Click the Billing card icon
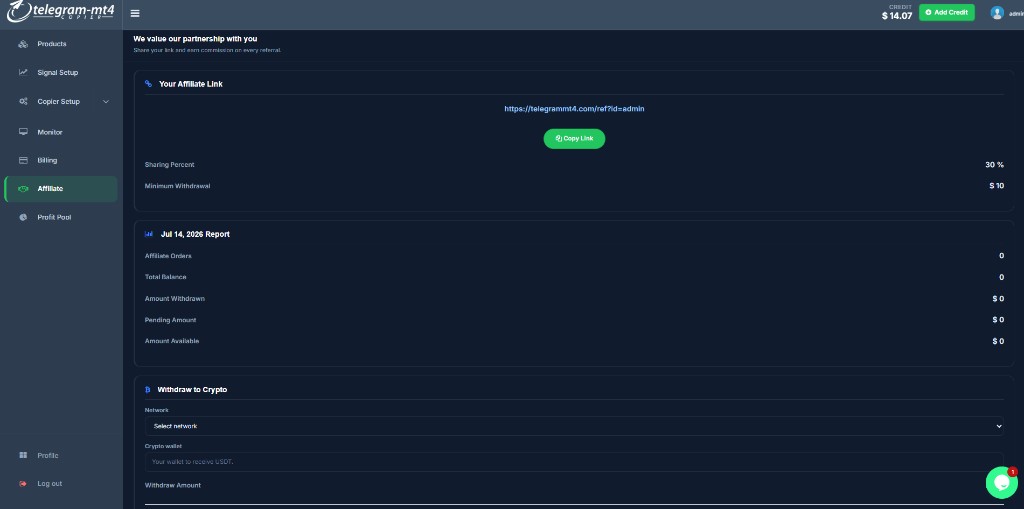Screen dimensions: 1024x509 (x=24, y=160)
